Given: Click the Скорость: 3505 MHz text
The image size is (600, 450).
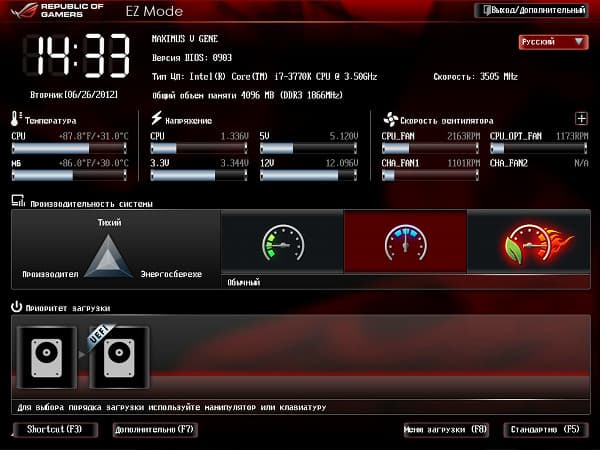Looking at the screenshot, I should pyautogui.click(x=476, y=77).
